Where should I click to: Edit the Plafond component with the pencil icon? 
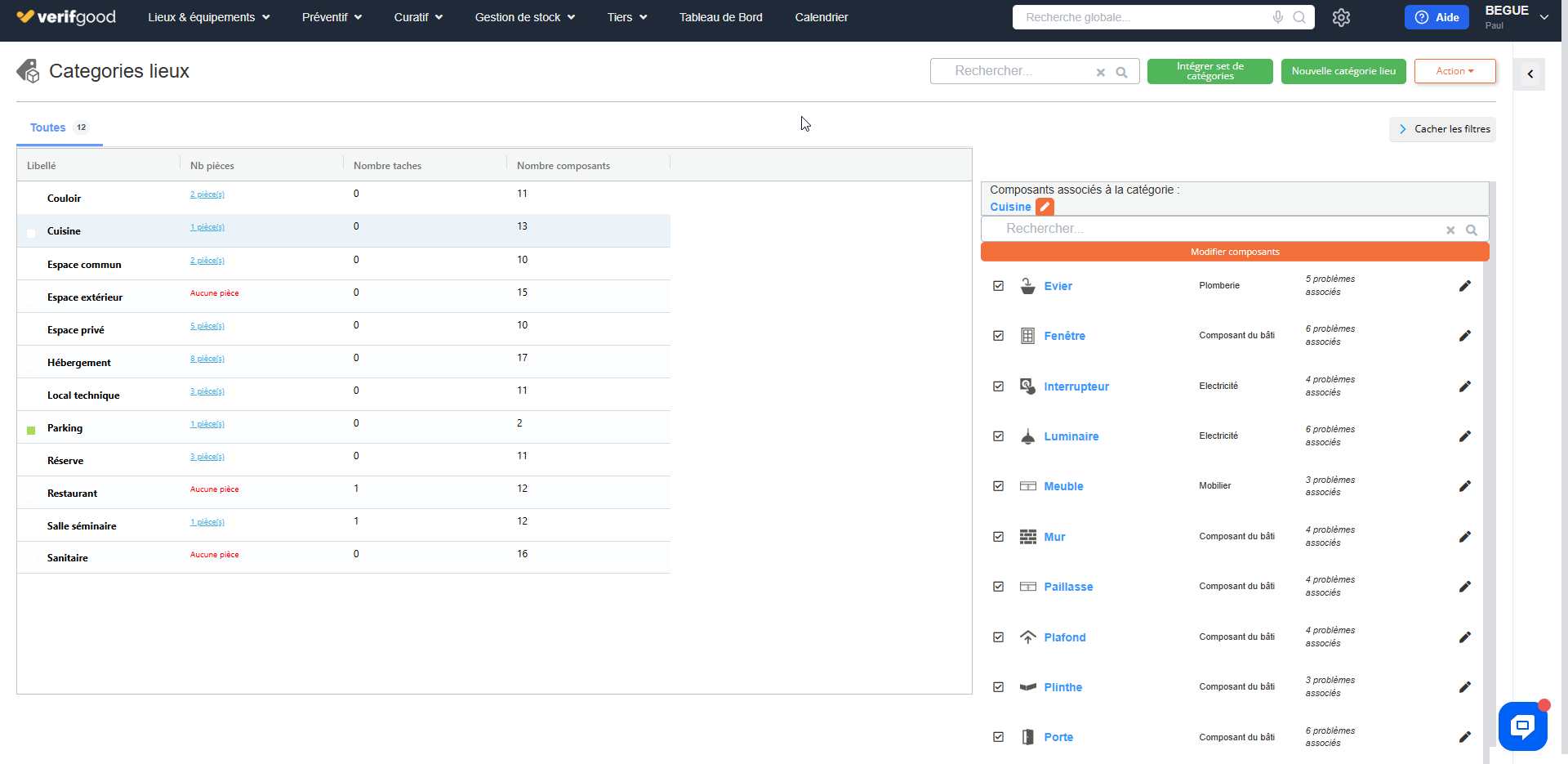1465,637
